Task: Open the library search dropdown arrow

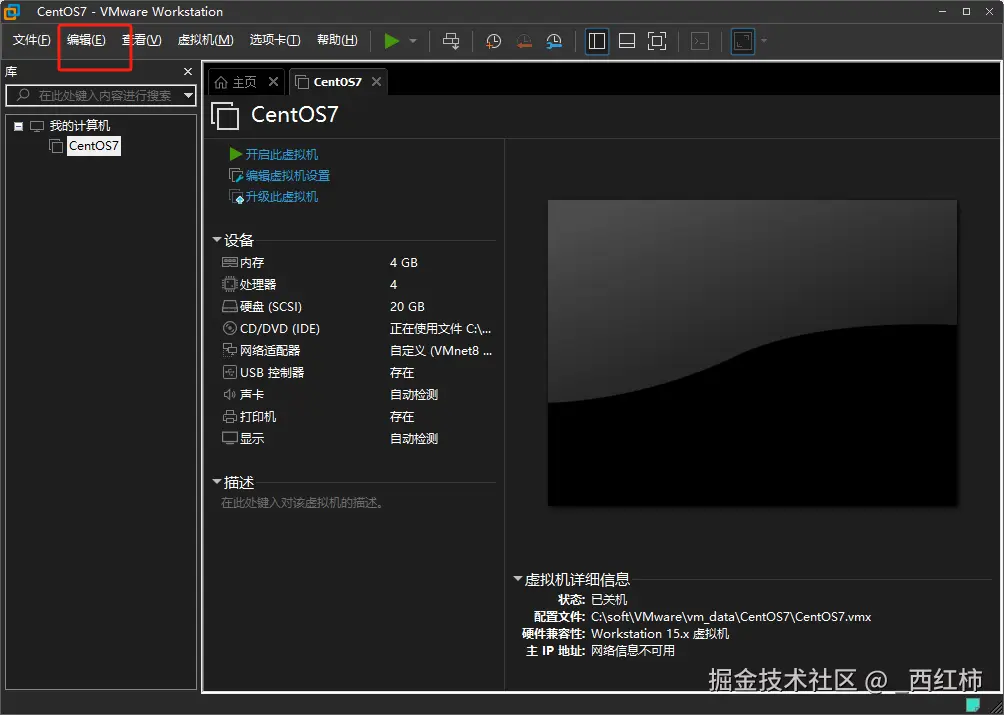Action: click(188, 96)
